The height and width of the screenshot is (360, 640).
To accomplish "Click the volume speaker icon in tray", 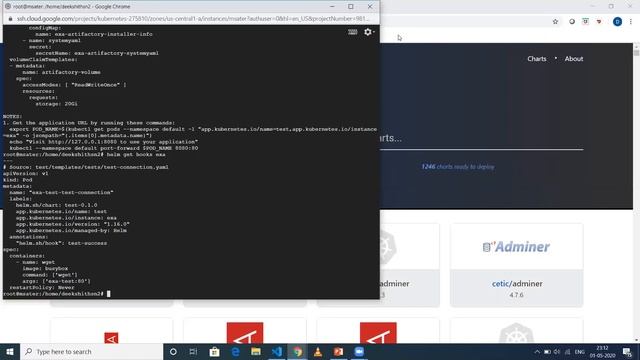I will point(557,351).
